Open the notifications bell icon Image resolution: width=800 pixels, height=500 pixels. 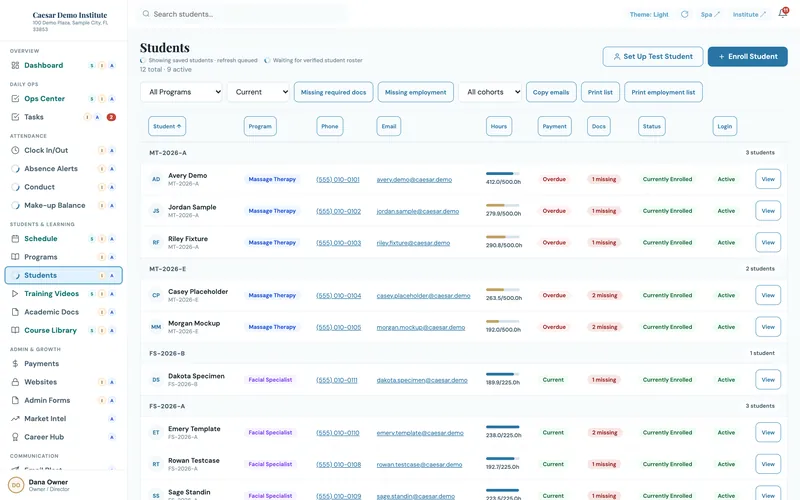(x=782, y=14)
